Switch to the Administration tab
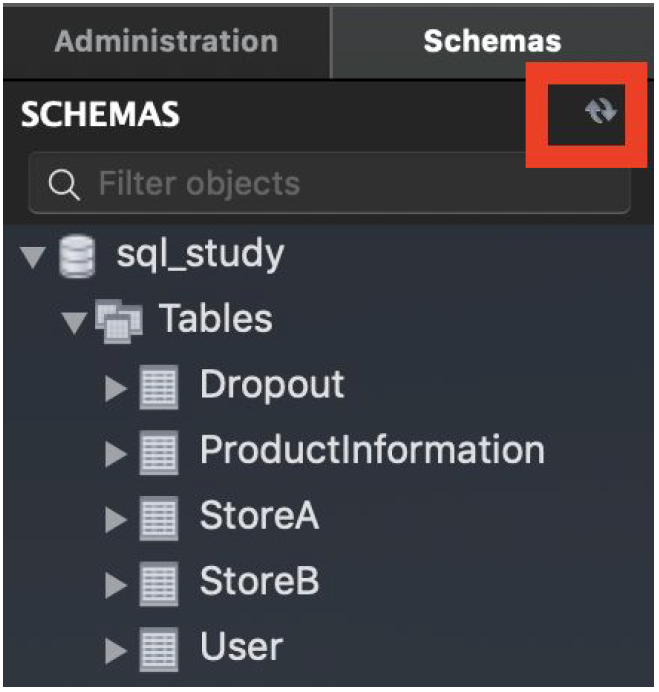 (x=166, y=41)
